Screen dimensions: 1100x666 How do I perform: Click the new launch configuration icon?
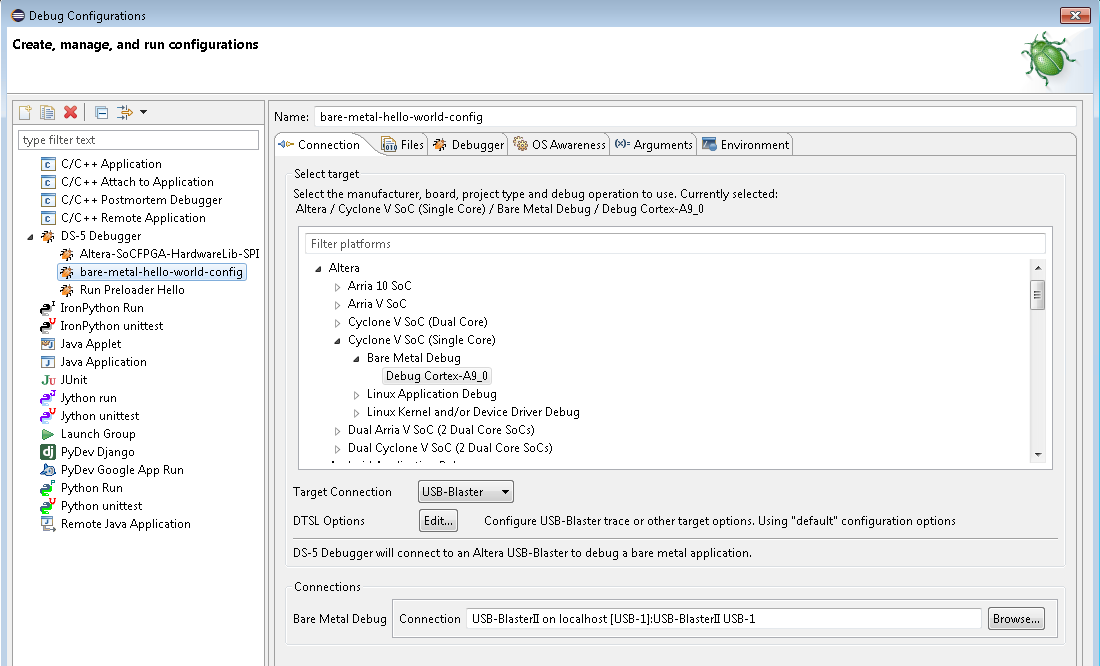26,112
